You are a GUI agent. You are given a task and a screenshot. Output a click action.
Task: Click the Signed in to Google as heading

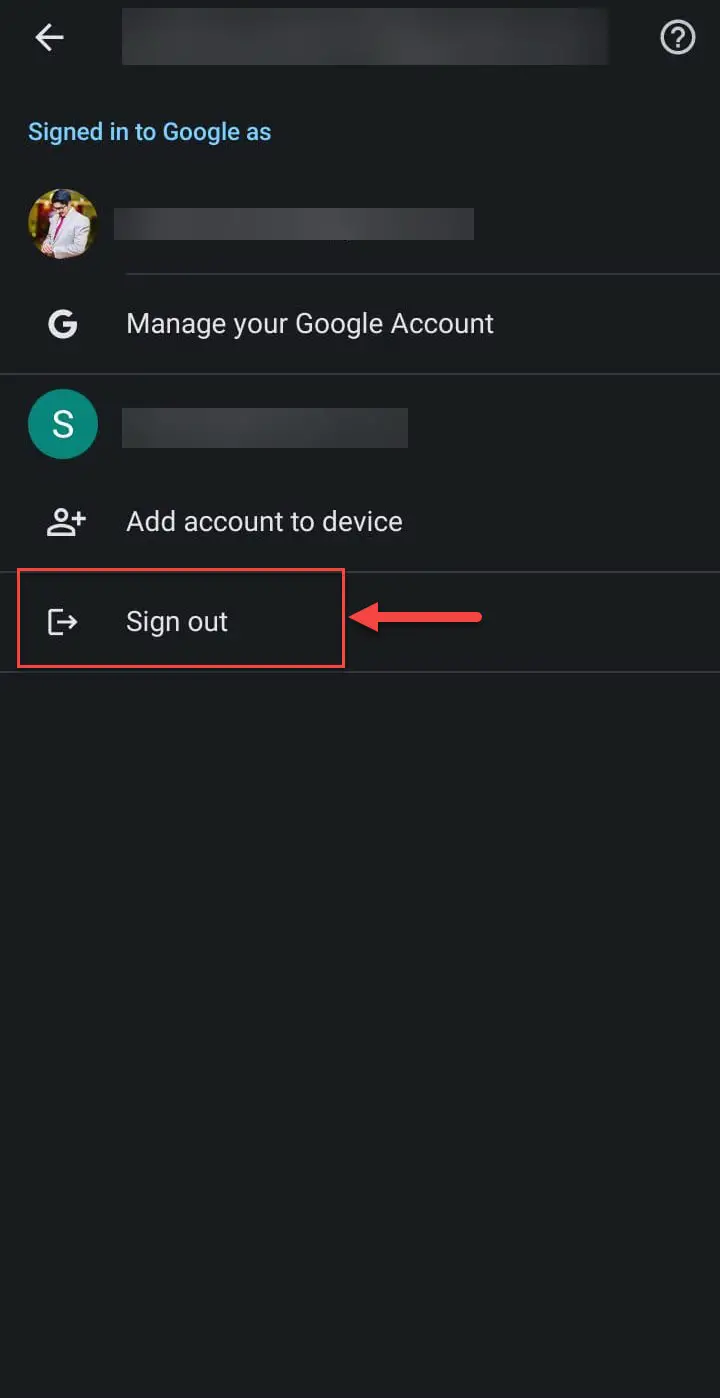[150, 132]
